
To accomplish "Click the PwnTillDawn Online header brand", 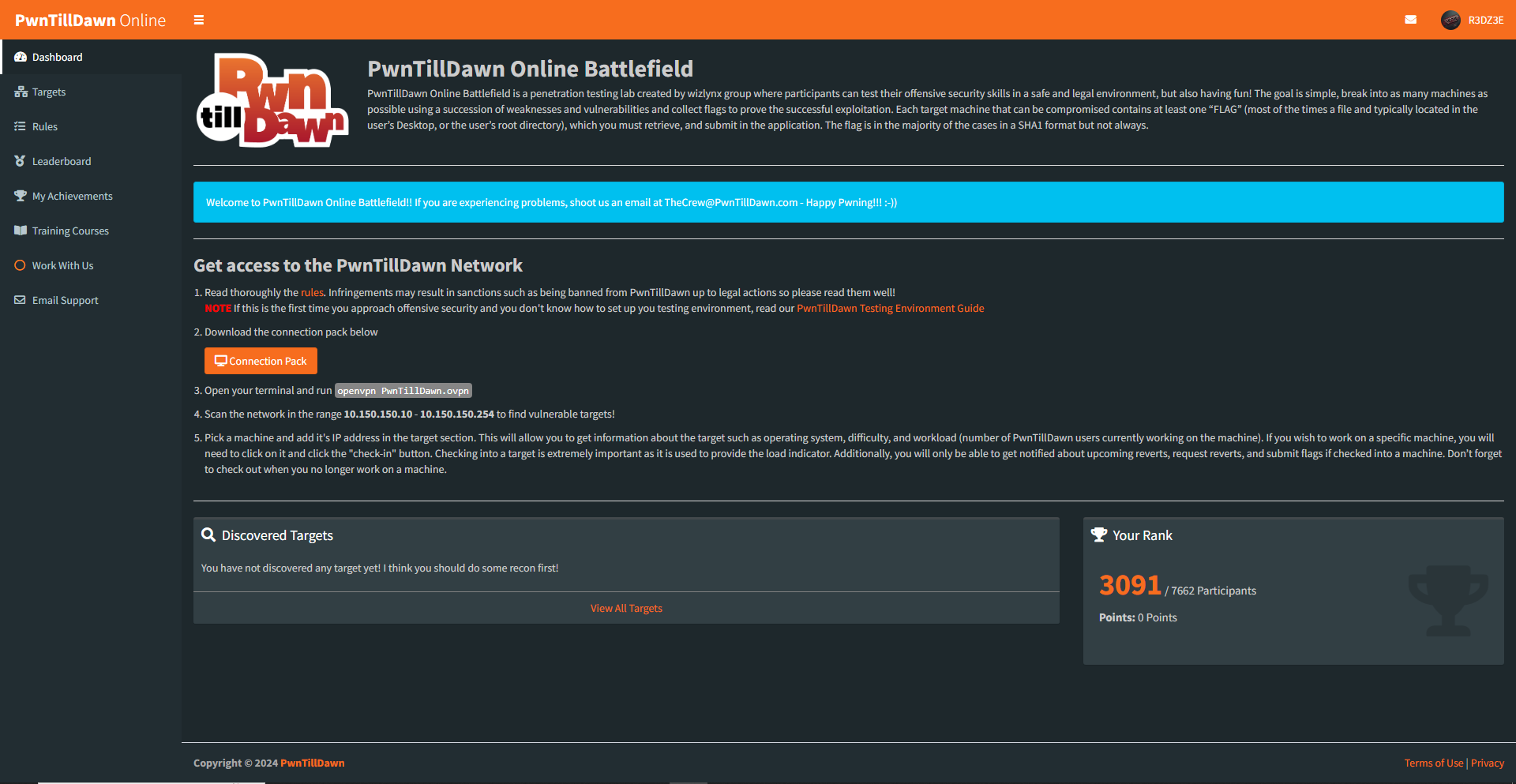I will (90, 20).
